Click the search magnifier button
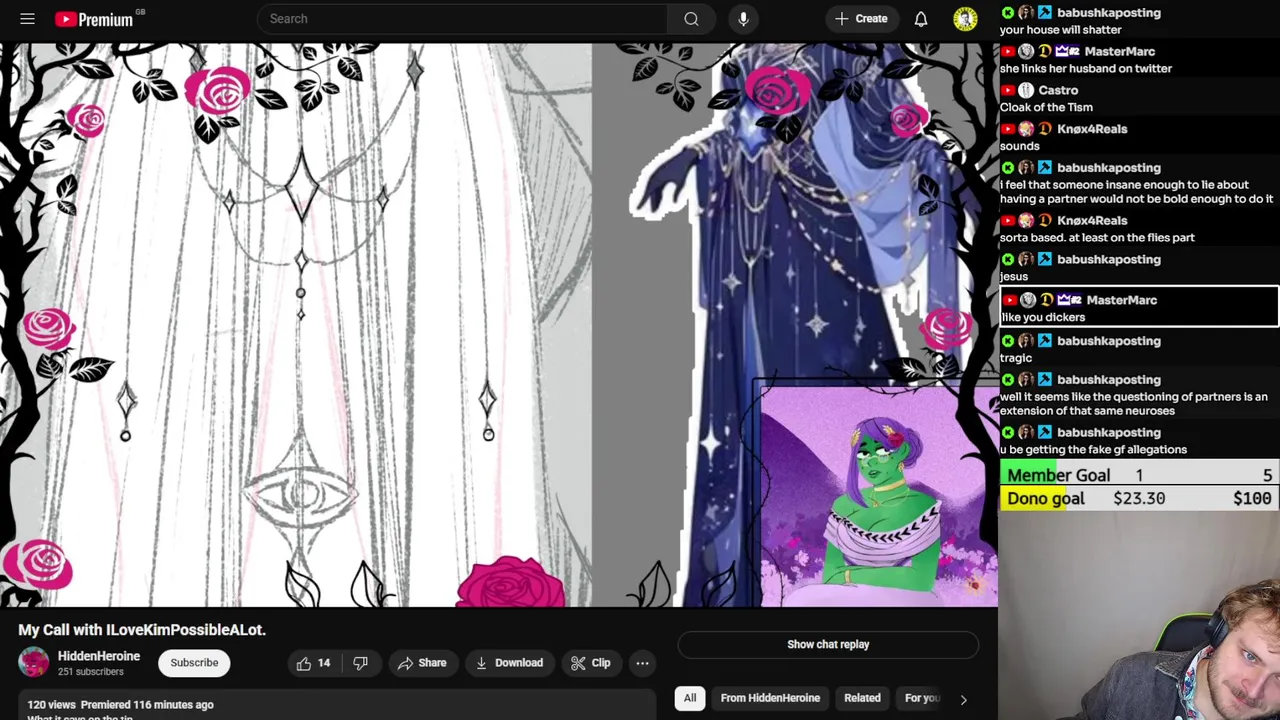 point(691,19)
